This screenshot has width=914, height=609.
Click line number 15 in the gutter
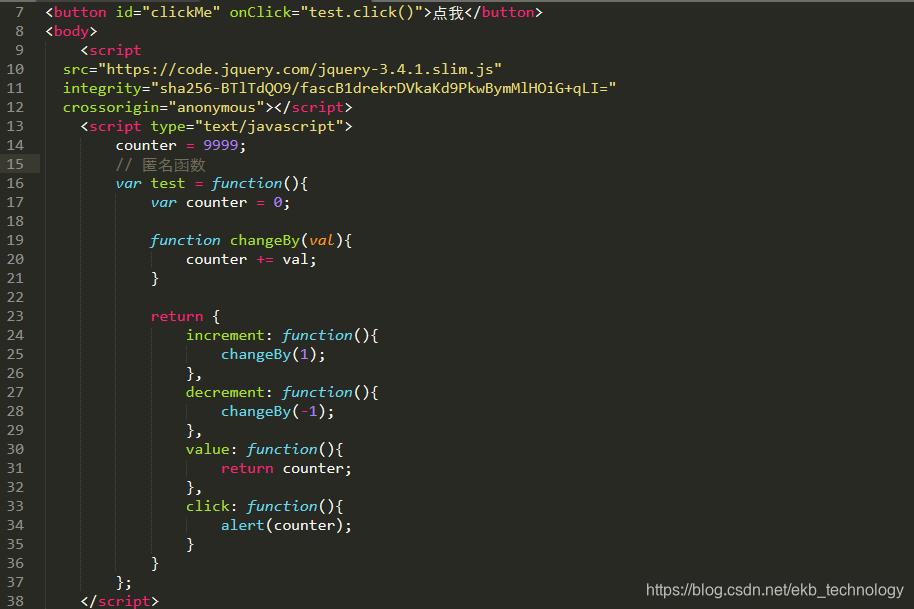click(x=15, y=164)
